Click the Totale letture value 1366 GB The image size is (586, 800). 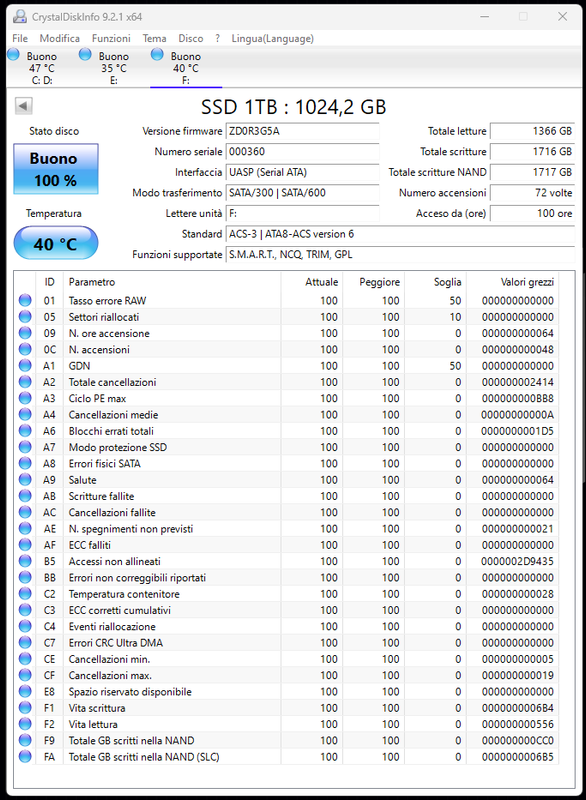pos(532,131)
